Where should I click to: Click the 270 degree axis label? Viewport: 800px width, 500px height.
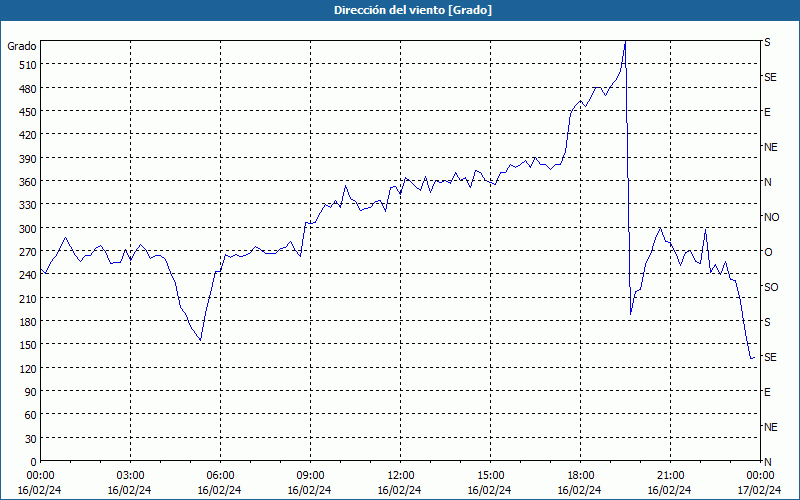click(28, 252)
